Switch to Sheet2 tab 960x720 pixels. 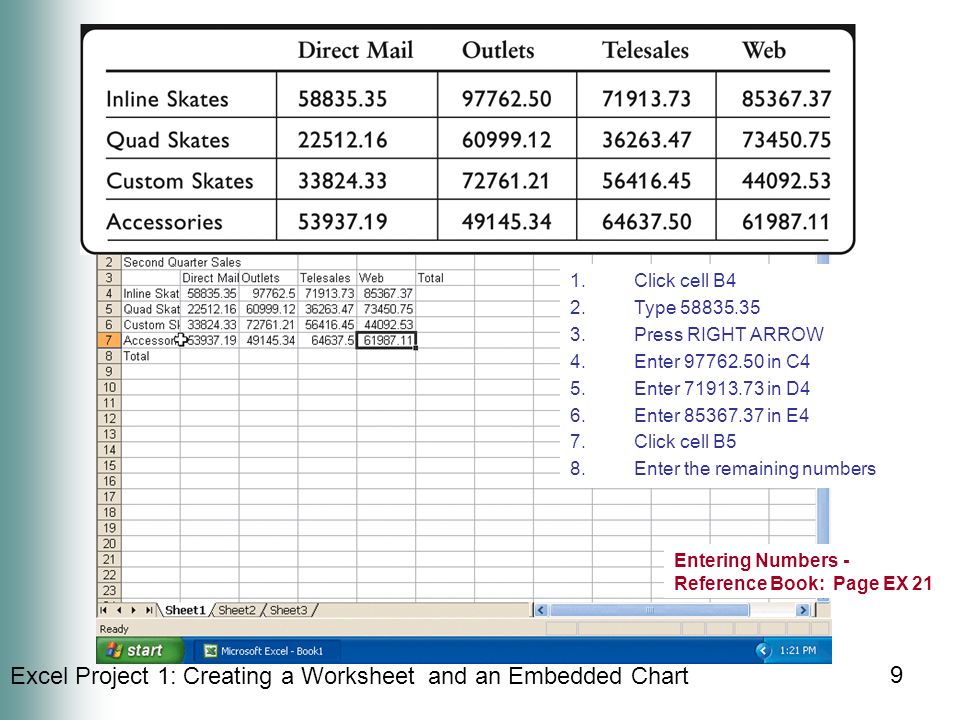pos(236,610)
